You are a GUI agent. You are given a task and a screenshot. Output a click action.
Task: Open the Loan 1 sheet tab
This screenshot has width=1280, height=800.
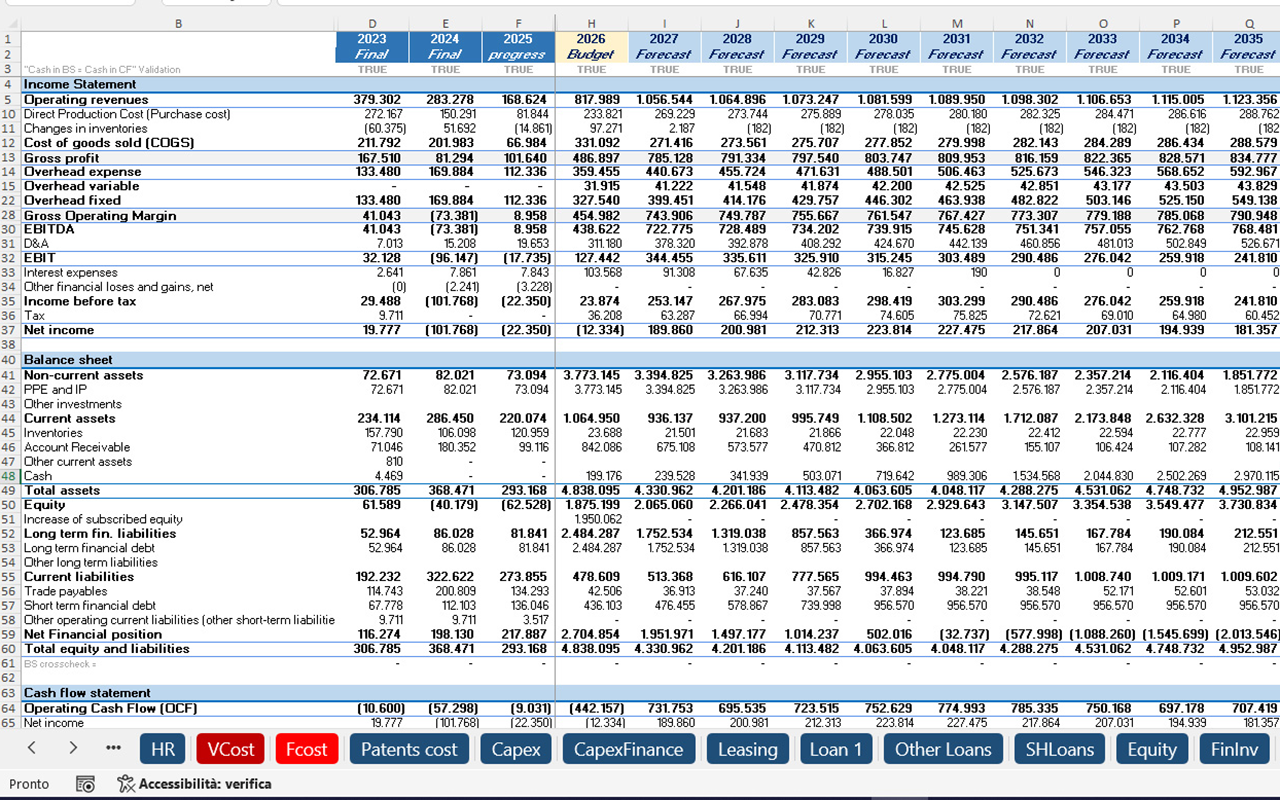pos(836,748)
